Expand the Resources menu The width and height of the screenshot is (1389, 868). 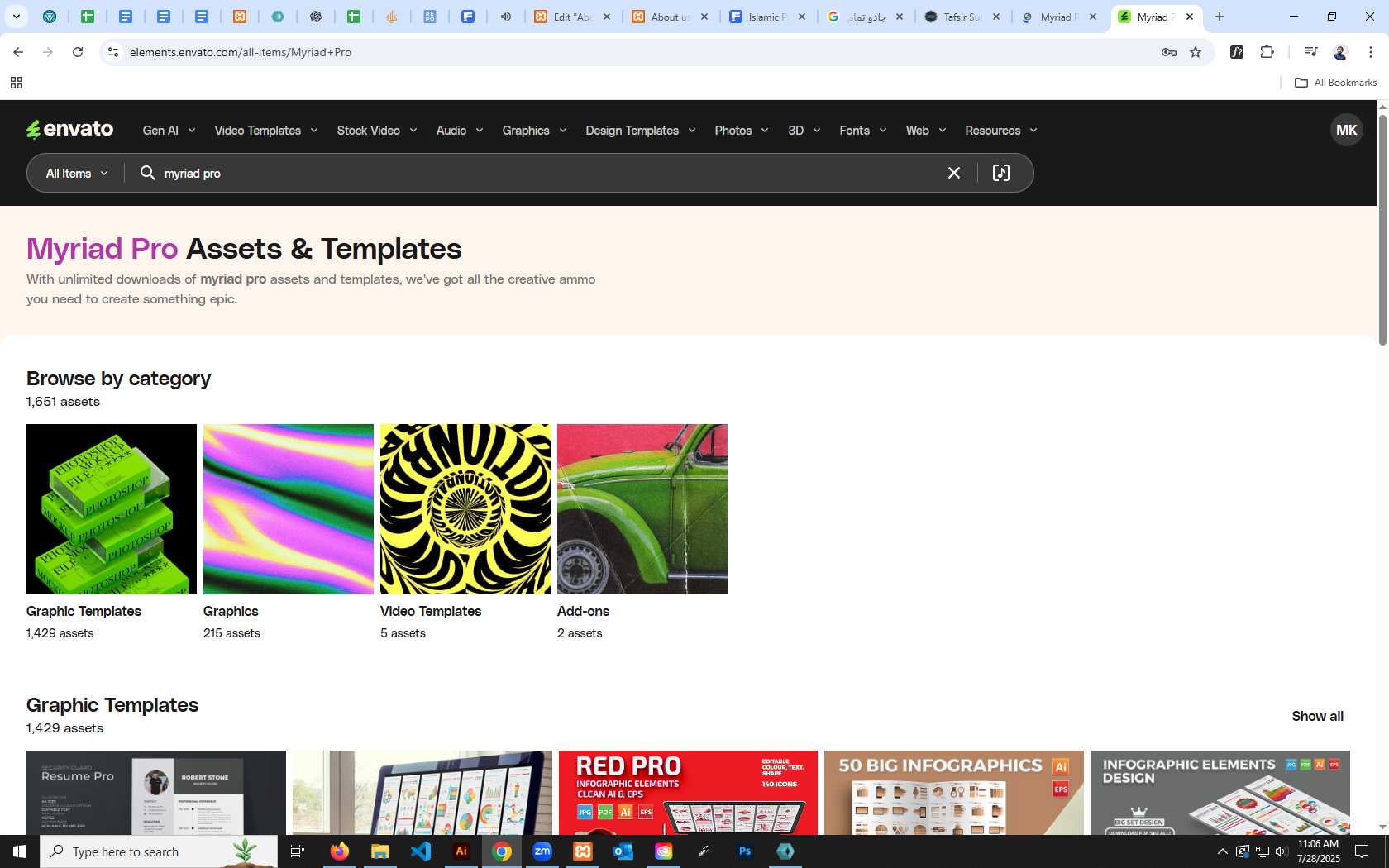pyautogui.click(x=1000, y=130)
